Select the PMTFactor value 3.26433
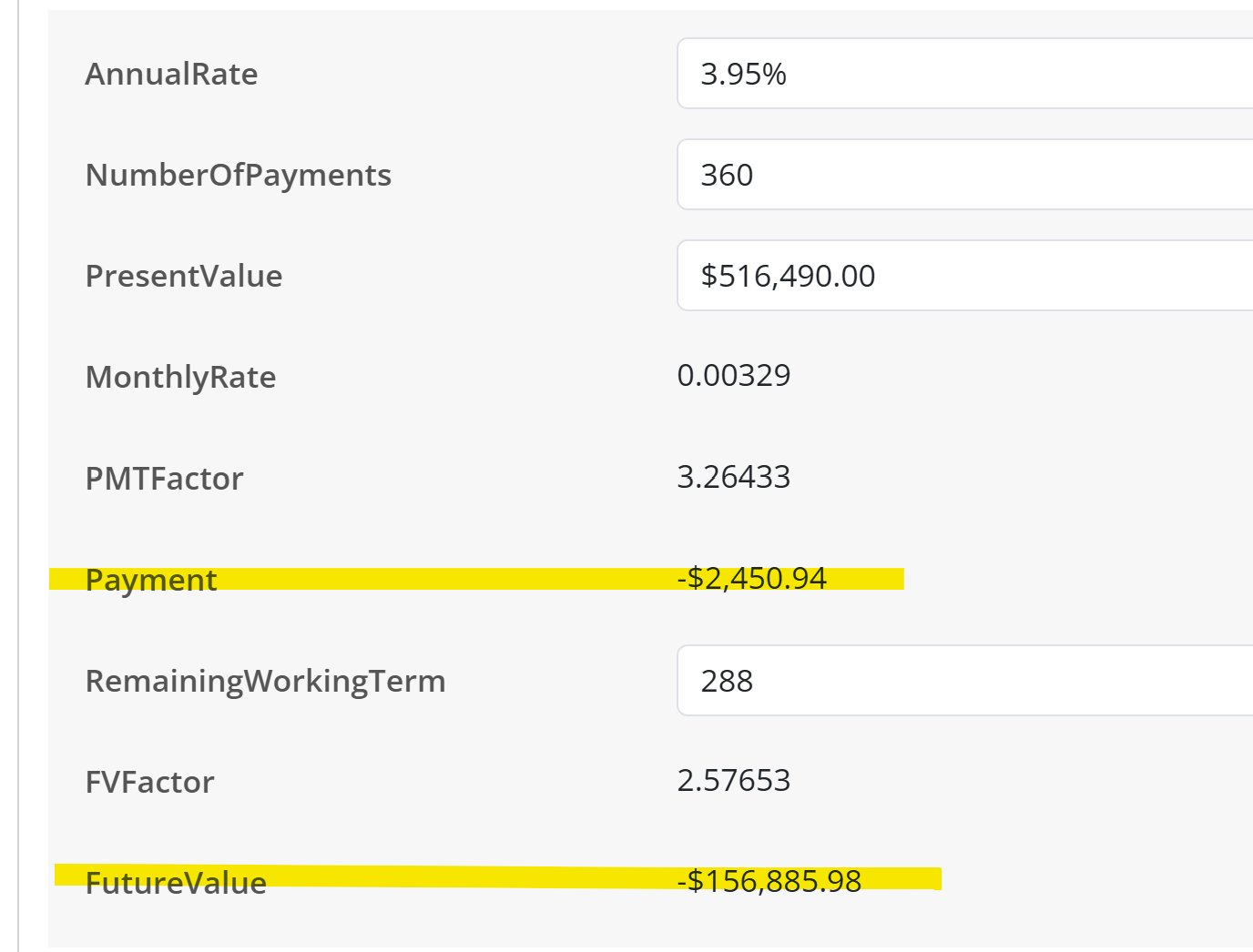 (x=733, y=477)
